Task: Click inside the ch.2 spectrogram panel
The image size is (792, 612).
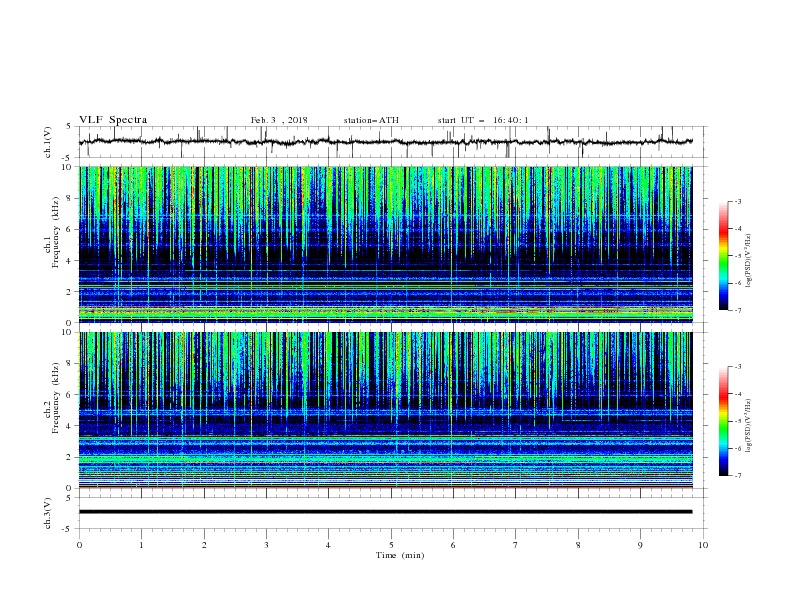Action: click(385, 410)
